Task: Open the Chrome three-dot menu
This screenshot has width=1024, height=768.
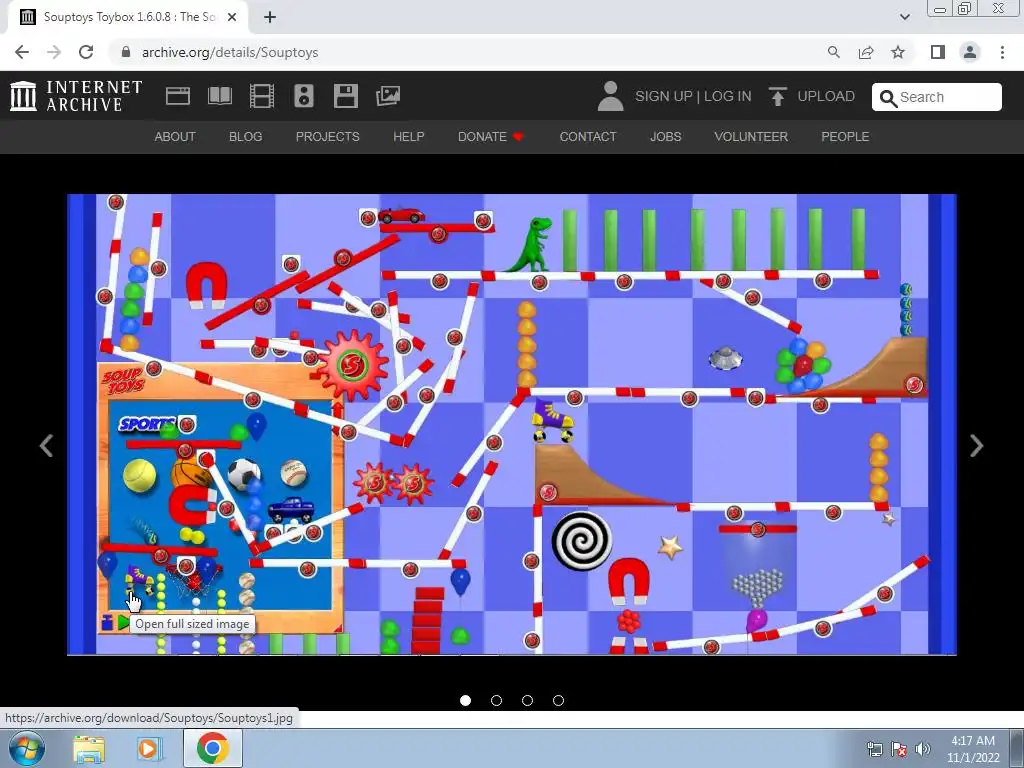Action: tap(1002, 52)
